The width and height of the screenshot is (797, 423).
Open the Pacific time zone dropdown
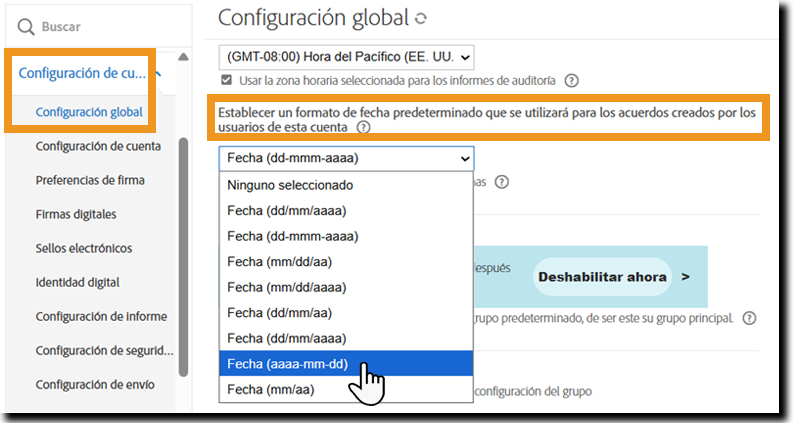(x=347, y=57)
